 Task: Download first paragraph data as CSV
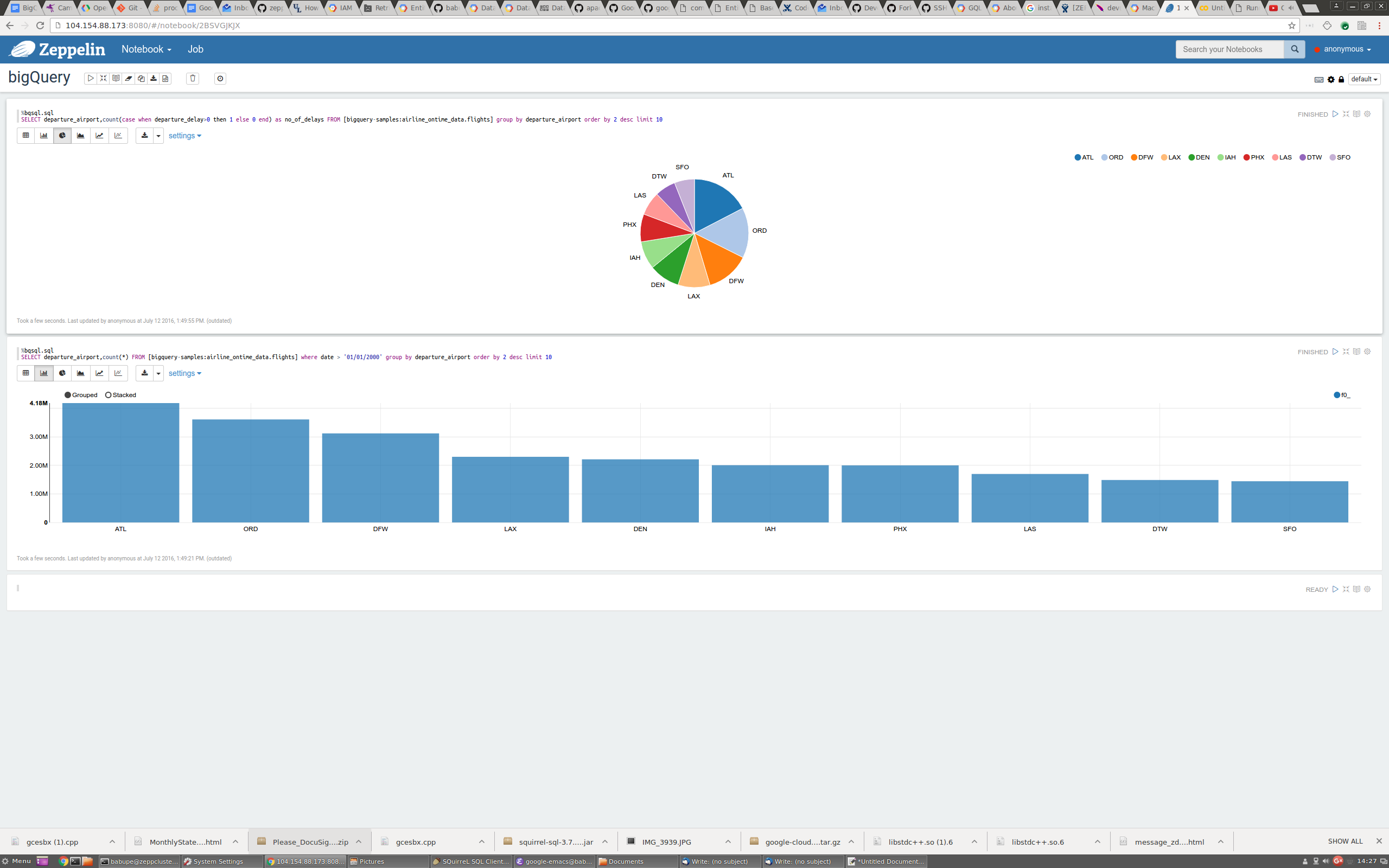pyautogui.click(x=145, y=136)
